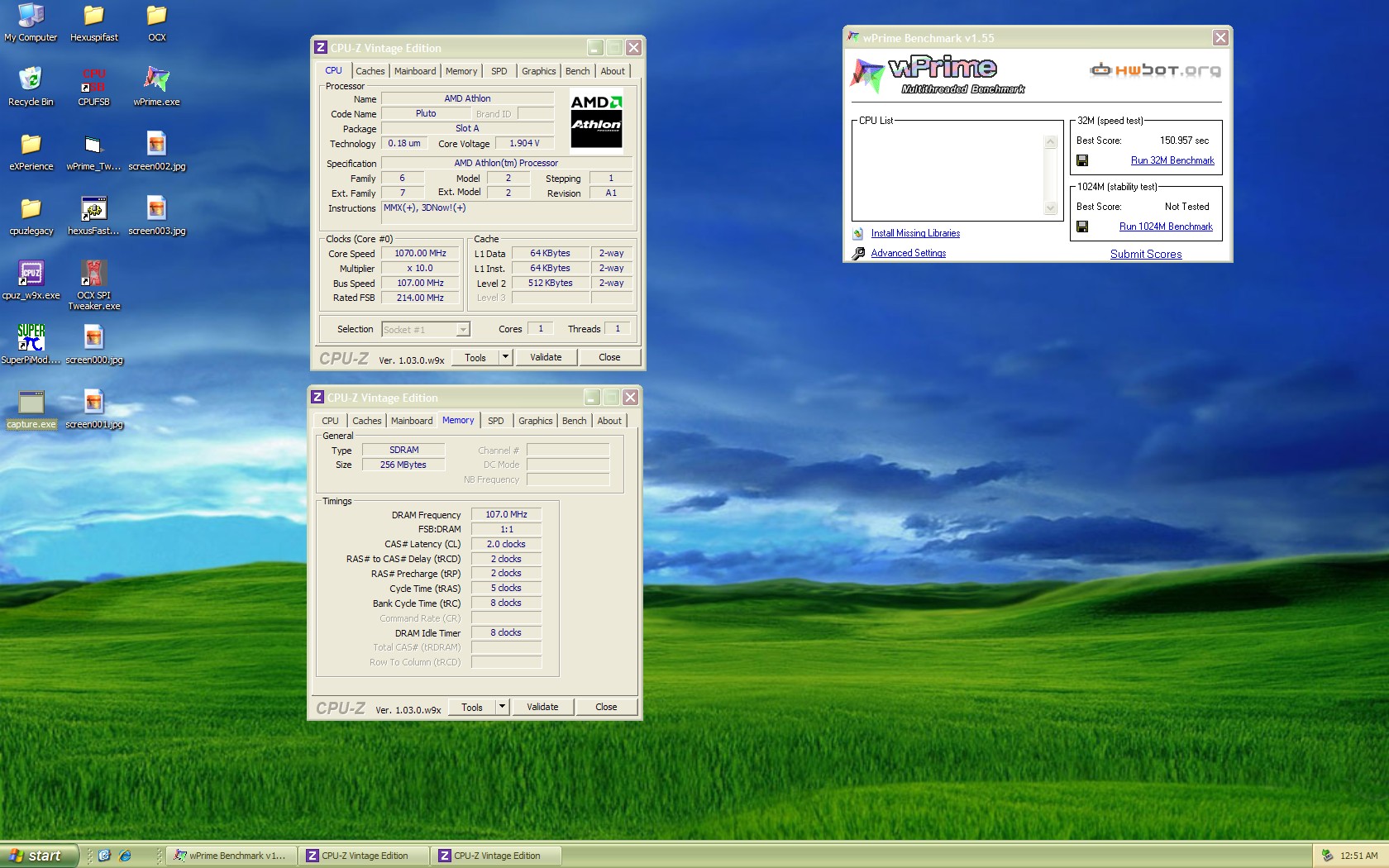Click the Install Missing Libraries icon in wPrime

pyautogui.click(x=858, y=234)
